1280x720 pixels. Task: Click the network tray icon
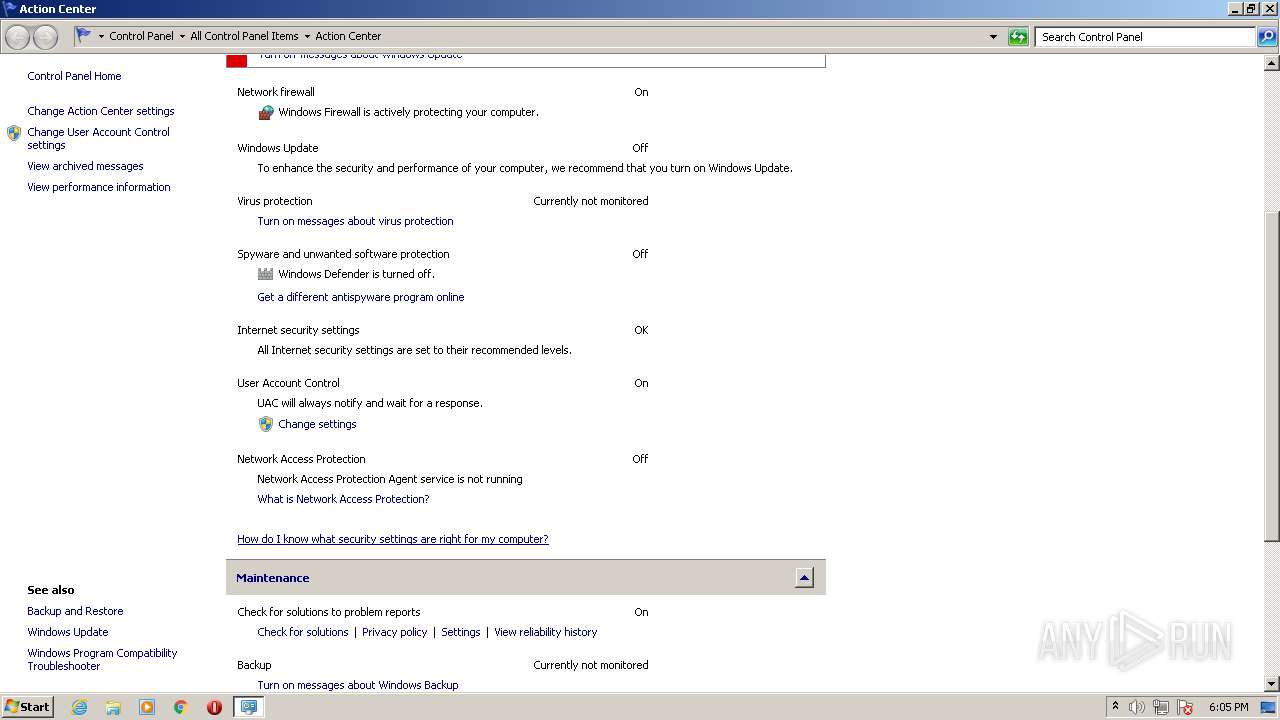coord(1161,707)
